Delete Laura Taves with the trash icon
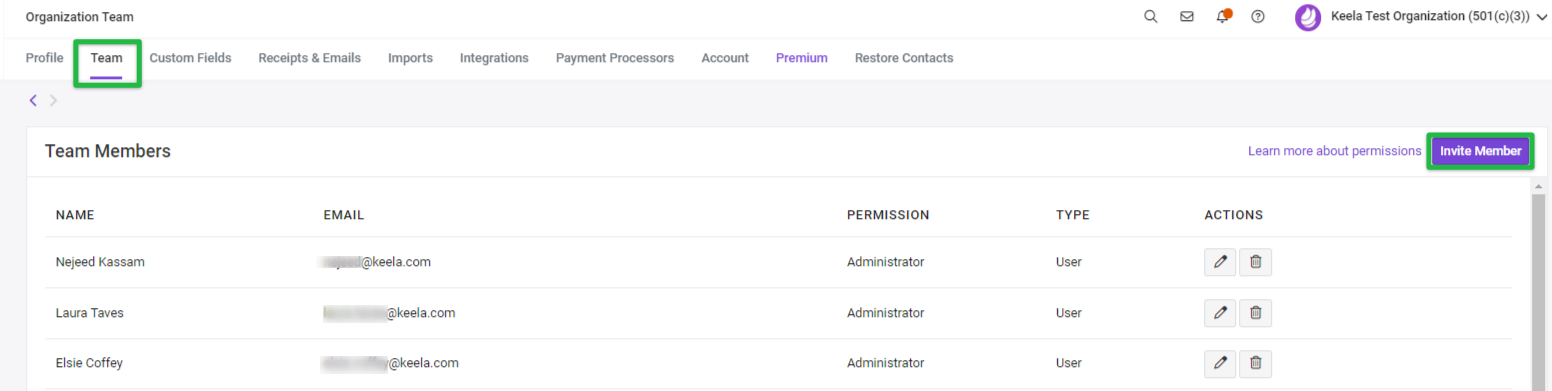Screen dimensions: 1552x391 [1255, 313]
